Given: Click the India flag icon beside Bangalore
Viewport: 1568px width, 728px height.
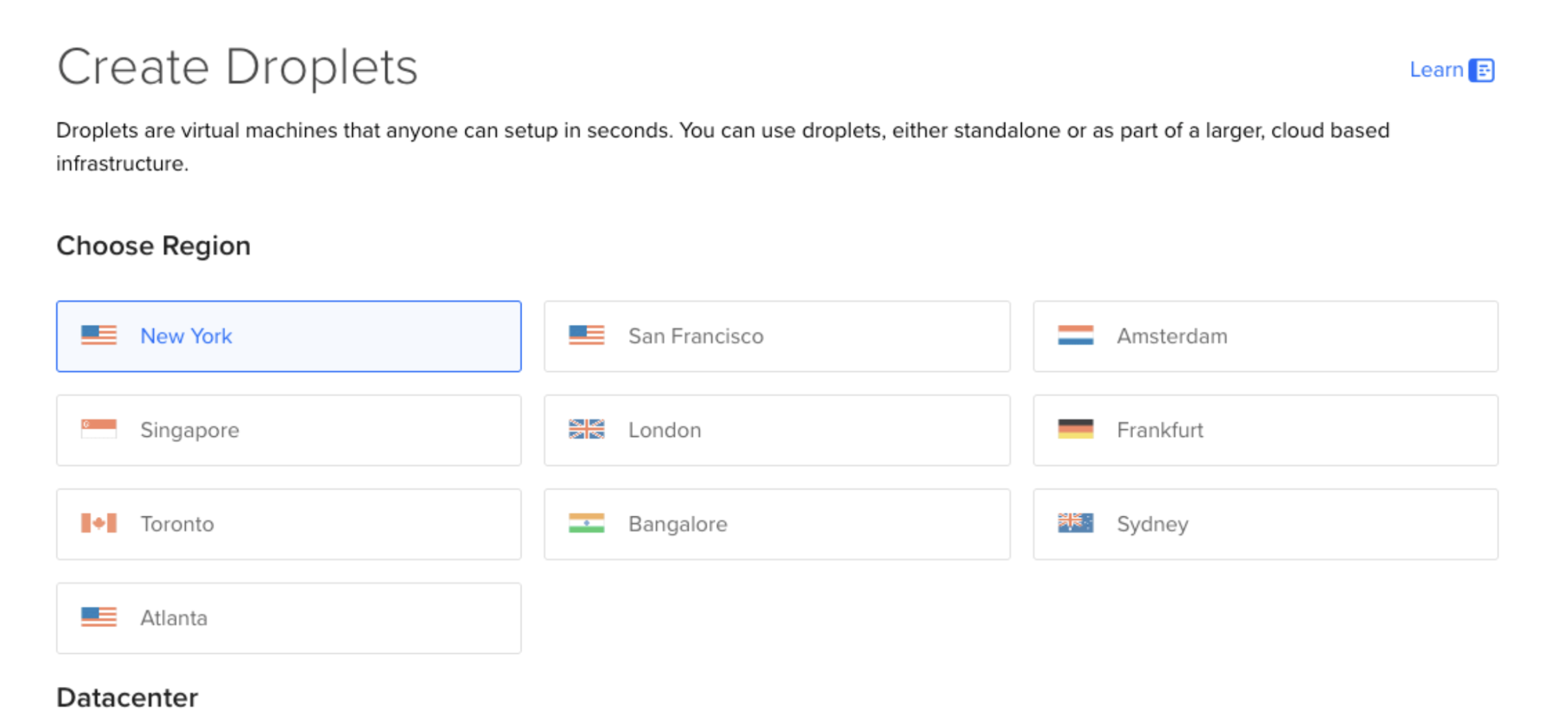Looking at the screenshot, I should (x=586, y=524).
